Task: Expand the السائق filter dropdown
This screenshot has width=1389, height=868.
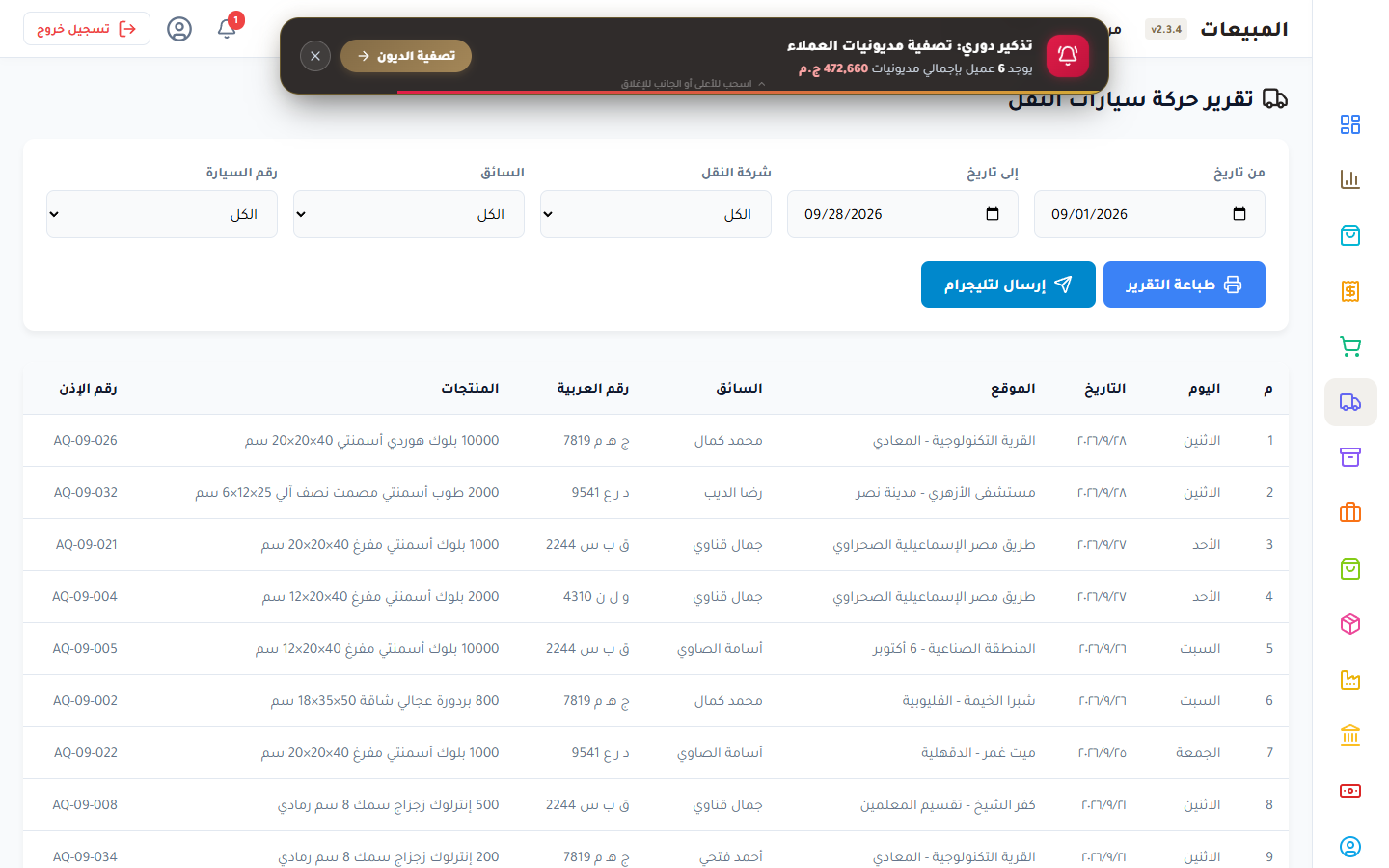Action: [x=409, y=214]
